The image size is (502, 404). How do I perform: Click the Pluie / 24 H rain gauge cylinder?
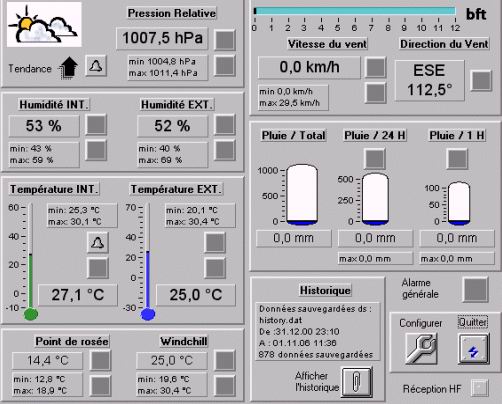375,199
